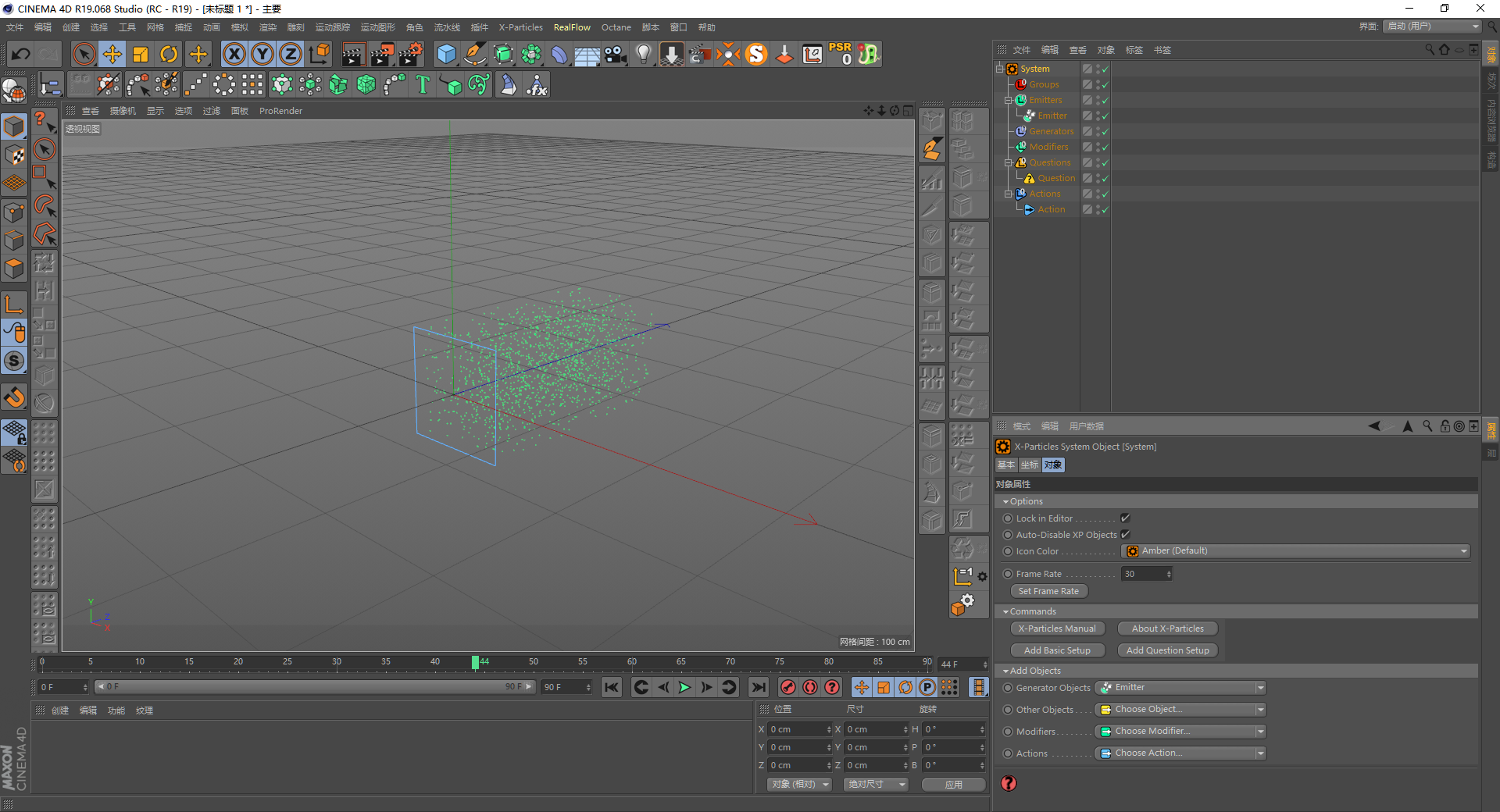Jump to the end of animation
Image resolution: width=1500 pixels, height=812 pixels.
[758, 687]
